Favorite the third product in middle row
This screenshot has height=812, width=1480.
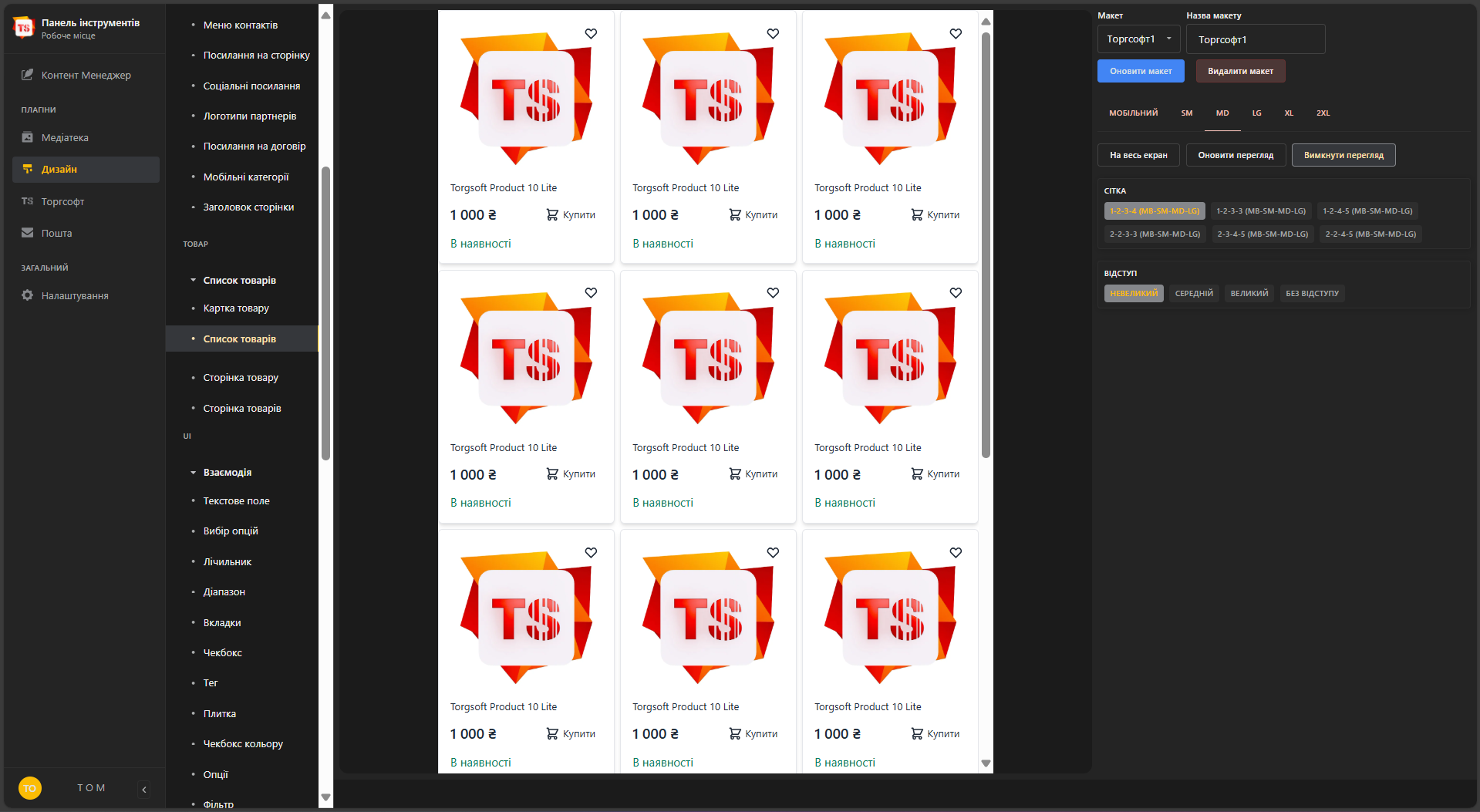(956, 292)
